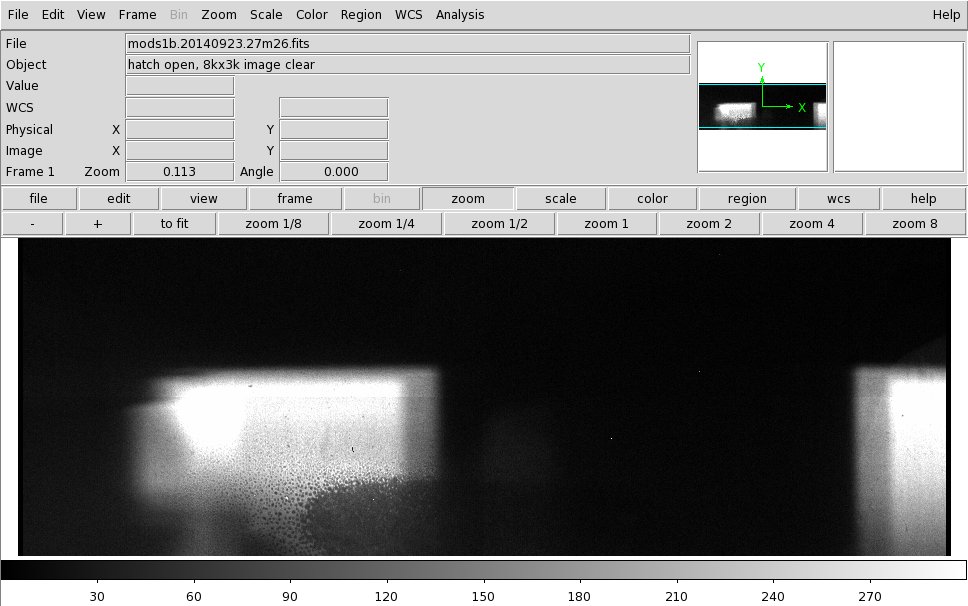968x606 pixels.
Task: Click the Image X field
Action: tap(180, 151)
